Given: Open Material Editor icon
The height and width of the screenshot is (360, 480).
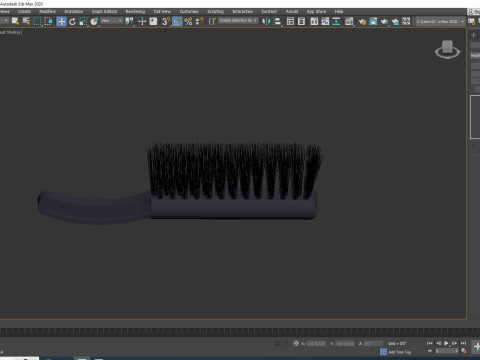Looking at the screenshot, I should [x=349, y=21].
